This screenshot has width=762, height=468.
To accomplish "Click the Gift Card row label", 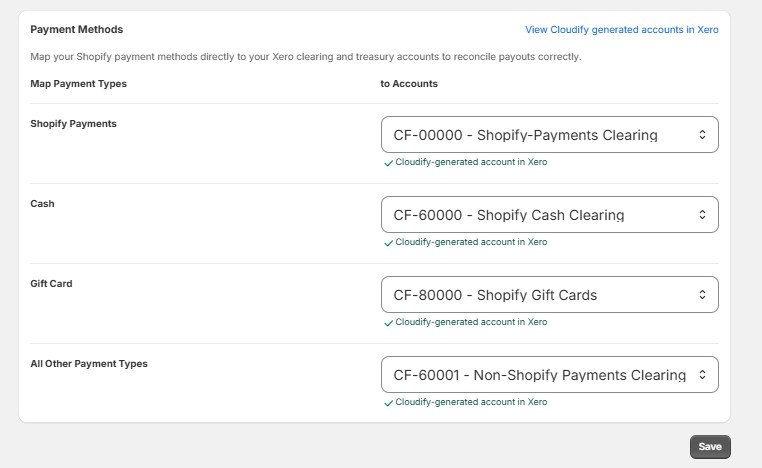I will coord(51,283).
